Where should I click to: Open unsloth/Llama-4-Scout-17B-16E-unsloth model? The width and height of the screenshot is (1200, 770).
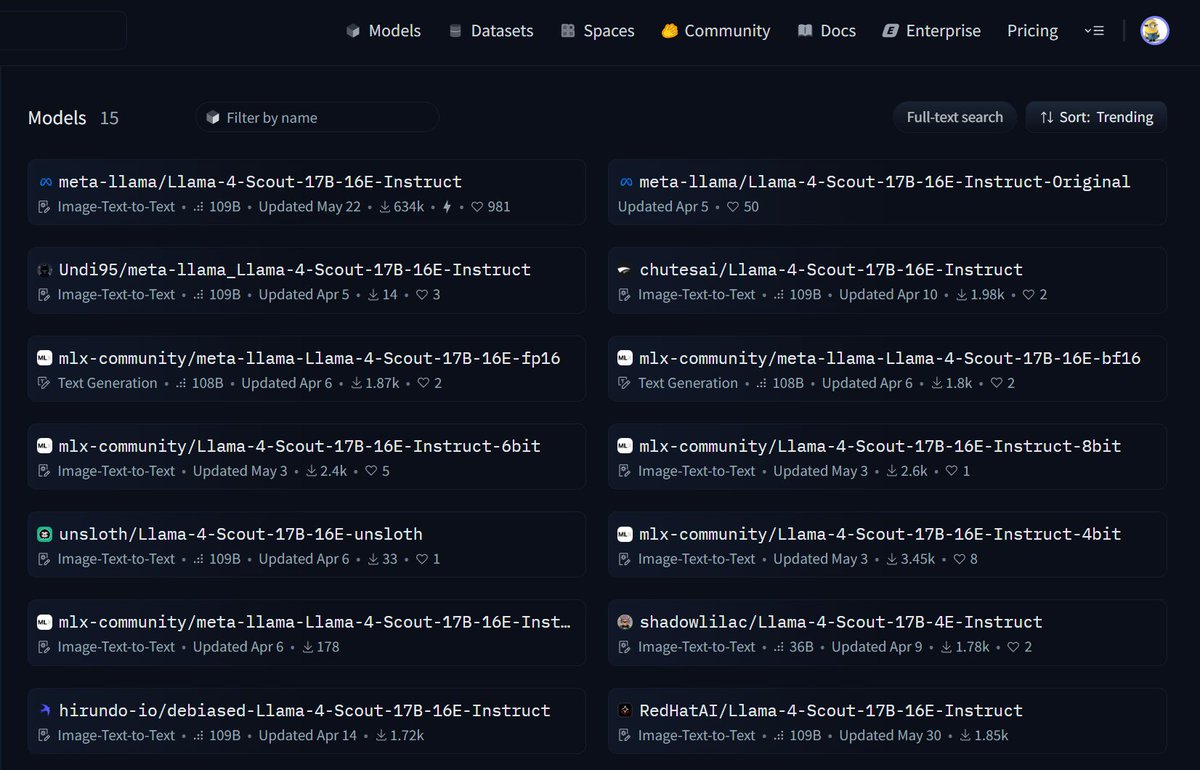click(x=306, y=545)
